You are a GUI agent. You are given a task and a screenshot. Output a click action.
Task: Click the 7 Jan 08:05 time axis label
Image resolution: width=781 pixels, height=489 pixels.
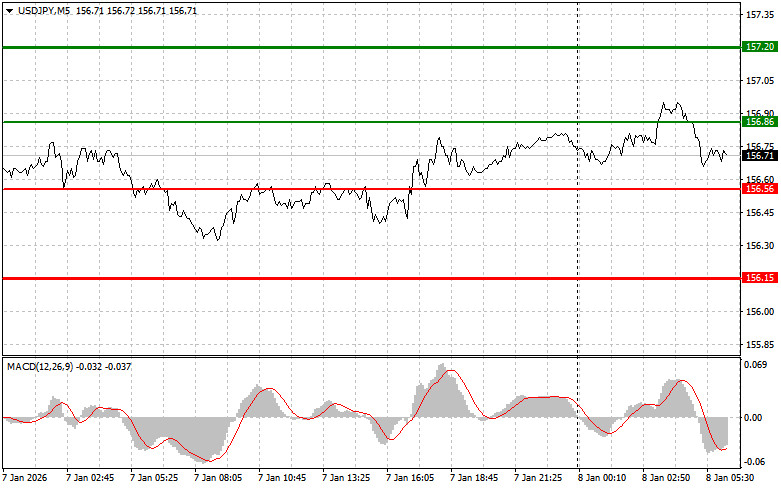click(x=218, y=478)
